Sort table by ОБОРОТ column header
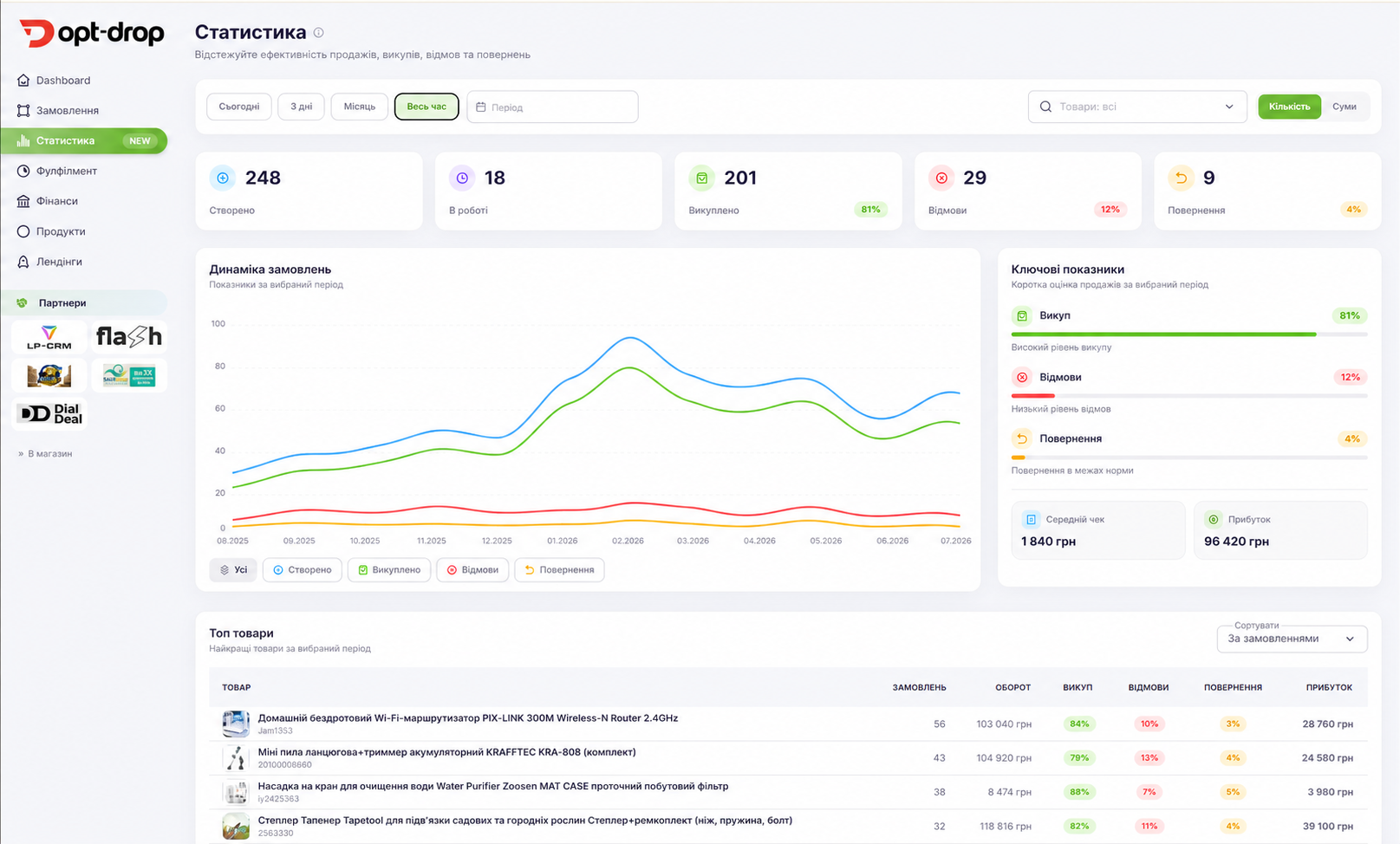 (1013, 688)
